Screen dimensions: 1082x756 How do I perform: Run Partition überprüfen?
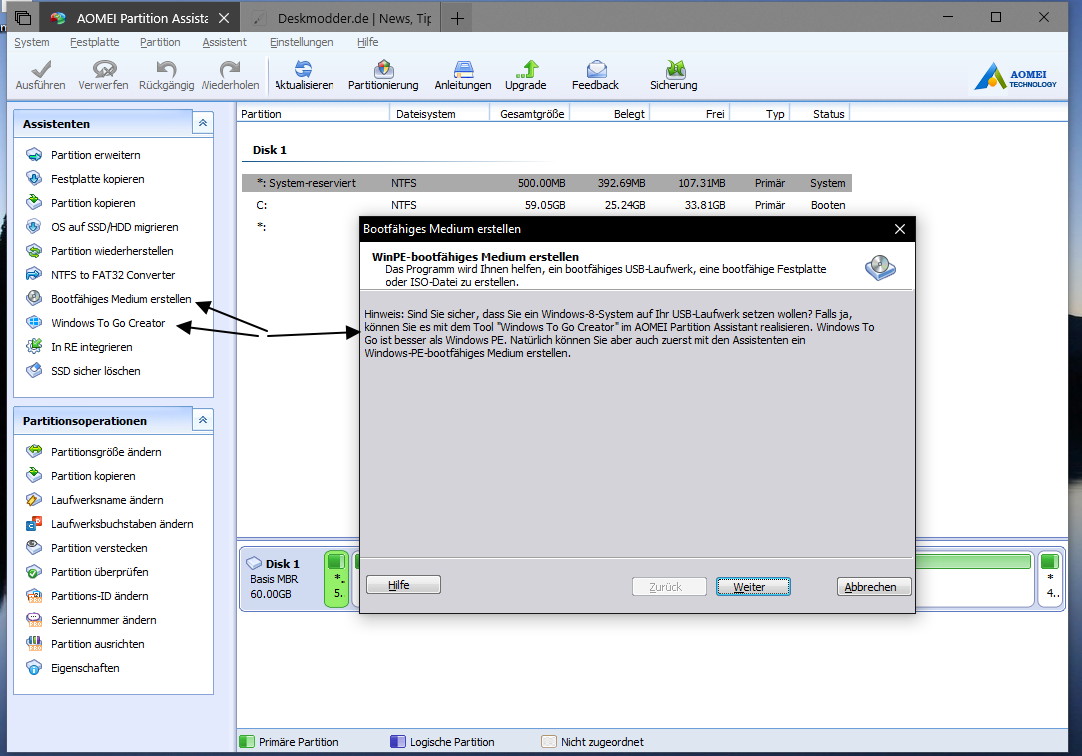tap(99, 572)
